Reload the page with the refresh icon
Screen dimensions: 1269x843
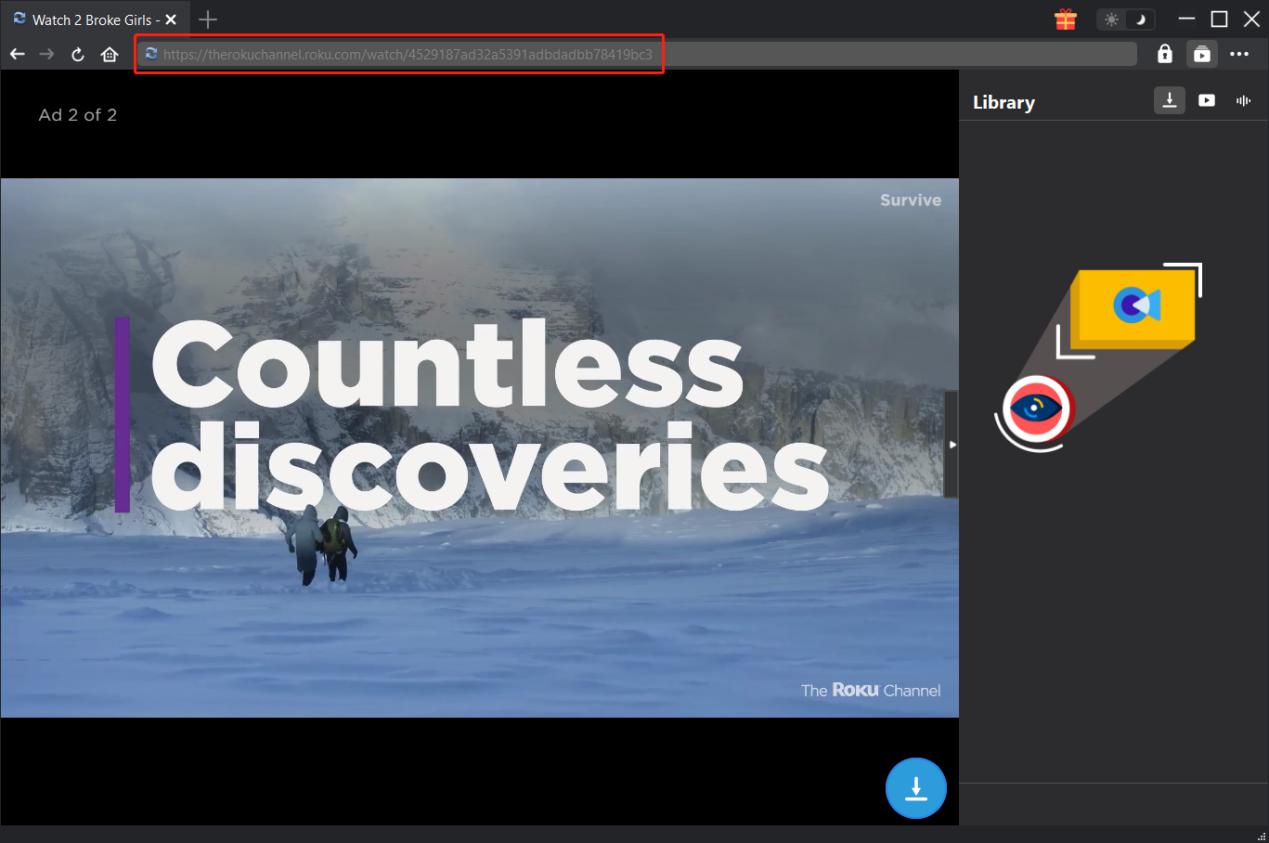coord(78,54)
